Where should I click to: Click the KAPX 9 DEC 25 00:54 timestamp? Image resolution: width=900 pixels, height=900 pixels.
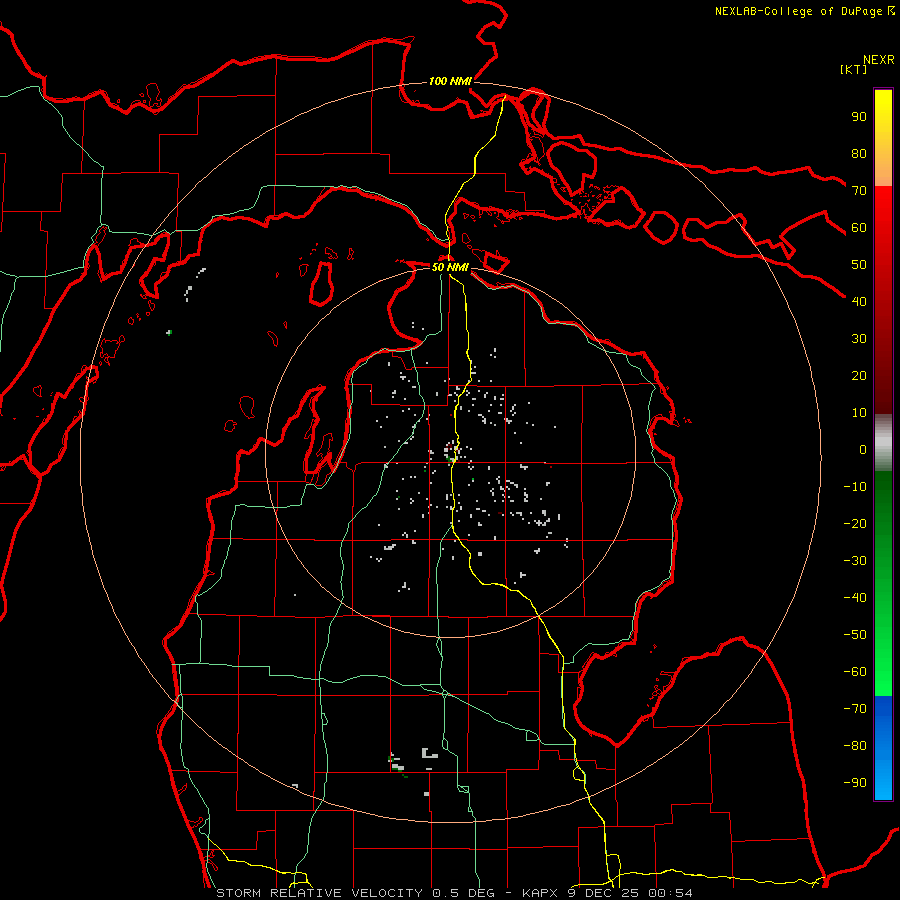(x=607, y=893)
